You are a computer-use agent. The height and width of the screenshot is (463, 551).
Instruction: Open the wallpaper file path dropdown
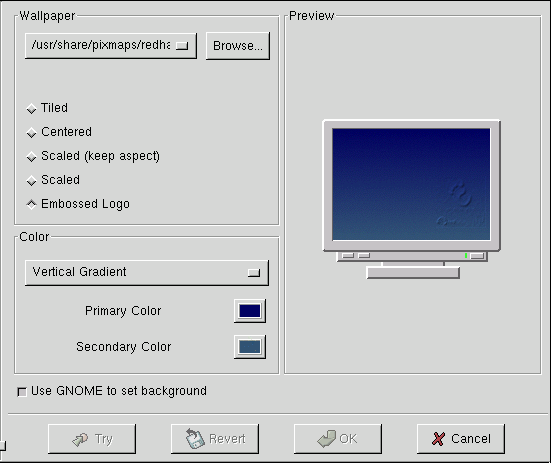click(x=111, y=46)
